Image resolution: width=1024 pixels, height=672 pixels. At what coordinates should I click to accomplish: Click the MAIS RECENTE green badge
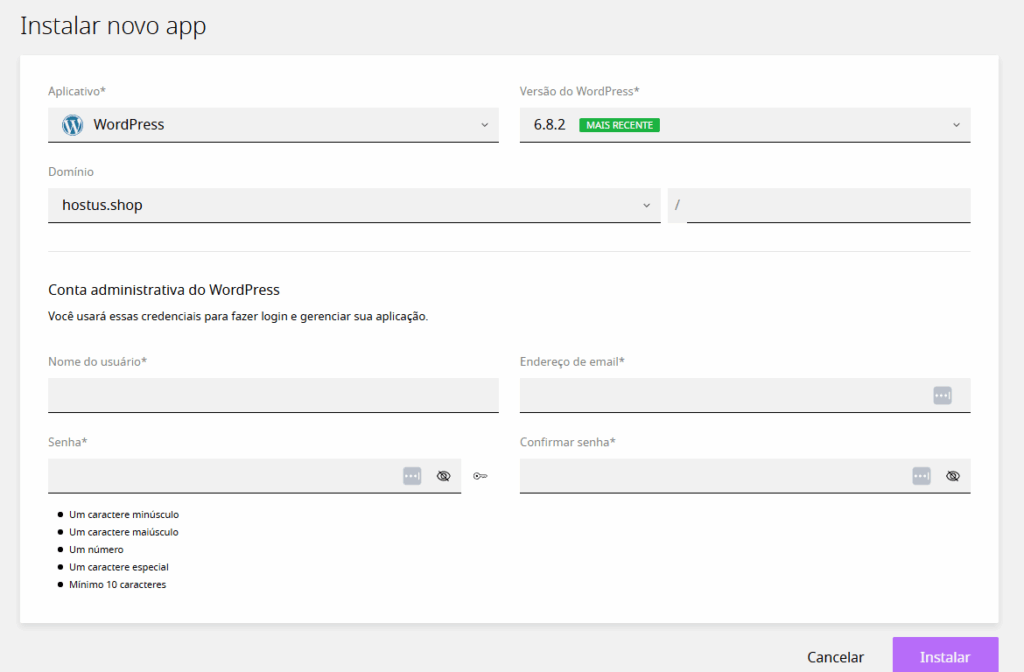coord(619,125)
